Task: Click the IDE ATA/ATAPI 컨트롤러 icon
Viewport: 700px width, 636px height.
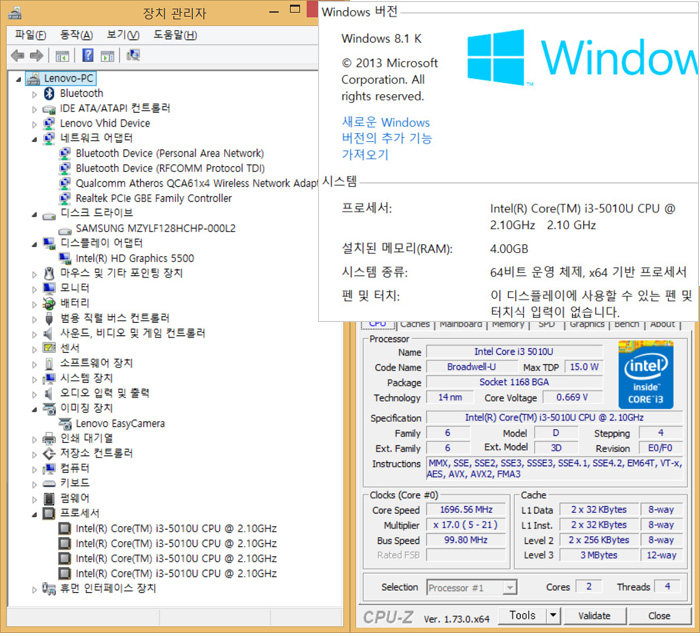Action: point(49,109)
